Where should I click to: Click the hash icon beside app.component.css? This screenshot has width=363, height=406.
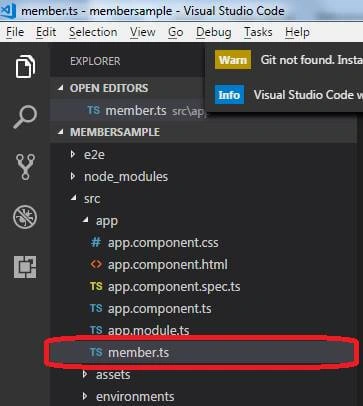pyautogui.click(x=96, y=242)
